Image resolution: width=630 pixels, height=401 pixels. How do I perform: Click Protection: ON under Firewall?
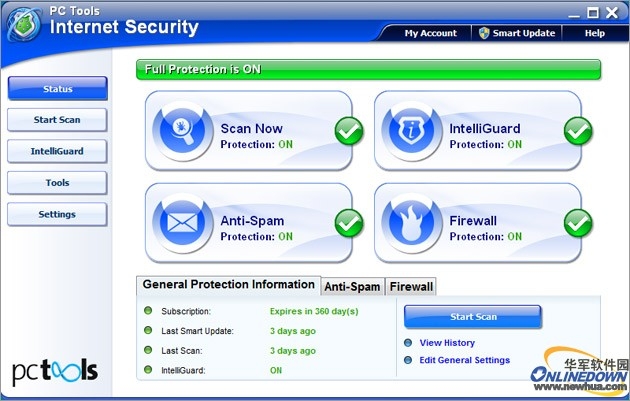click(x=485, y=236)
